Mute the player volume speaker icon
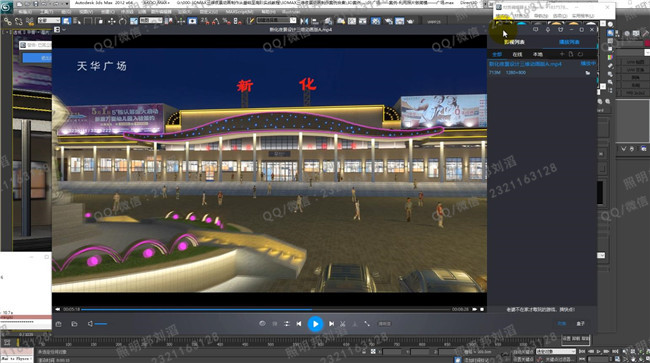 90,324
